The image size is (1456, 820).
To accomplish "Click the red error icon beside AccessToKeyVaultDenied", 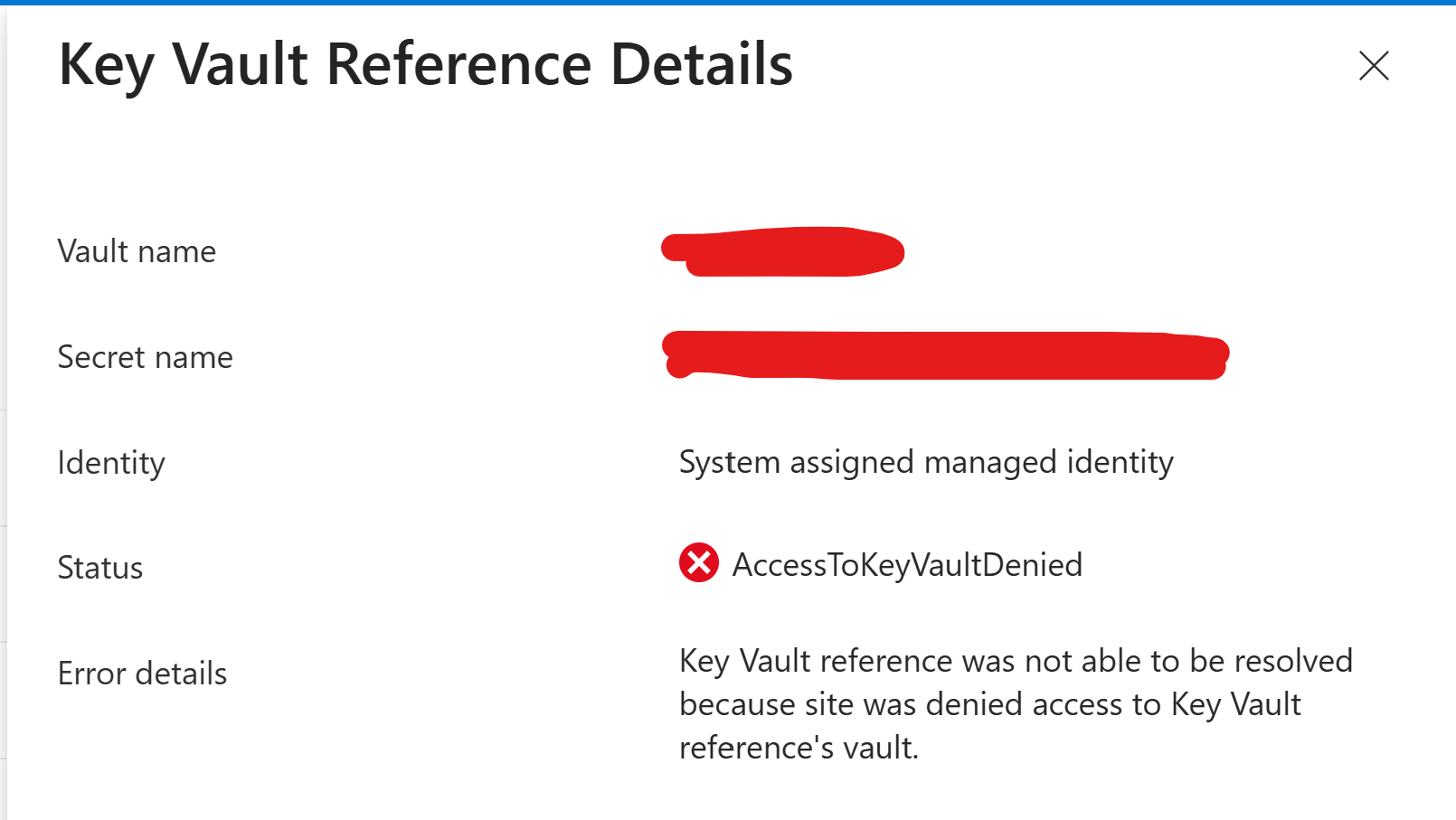I will [x=698, y=563].
